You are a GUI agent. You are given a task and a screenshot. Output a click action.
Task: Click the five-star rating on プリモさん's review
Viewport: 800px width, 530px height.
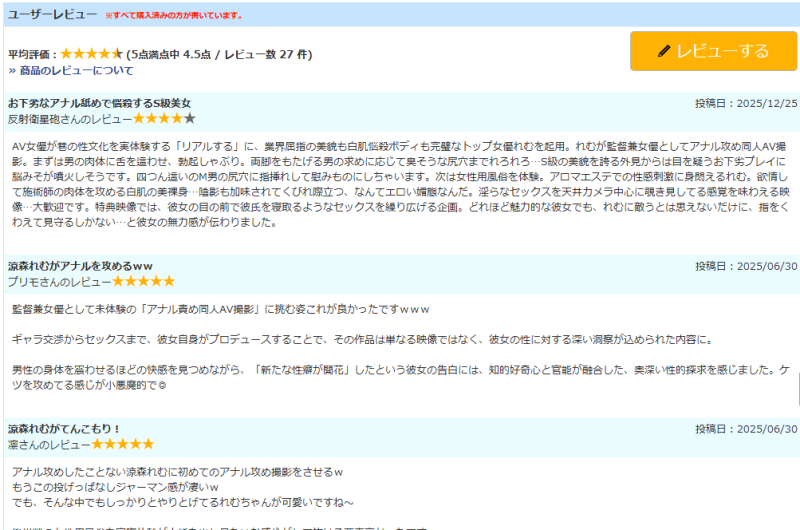(142, 282)
